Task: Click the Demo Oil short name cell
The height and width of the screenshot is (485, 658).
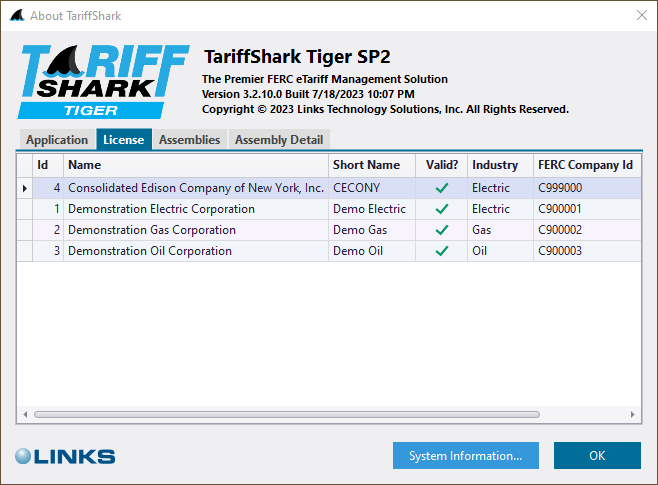Action: 372,251
